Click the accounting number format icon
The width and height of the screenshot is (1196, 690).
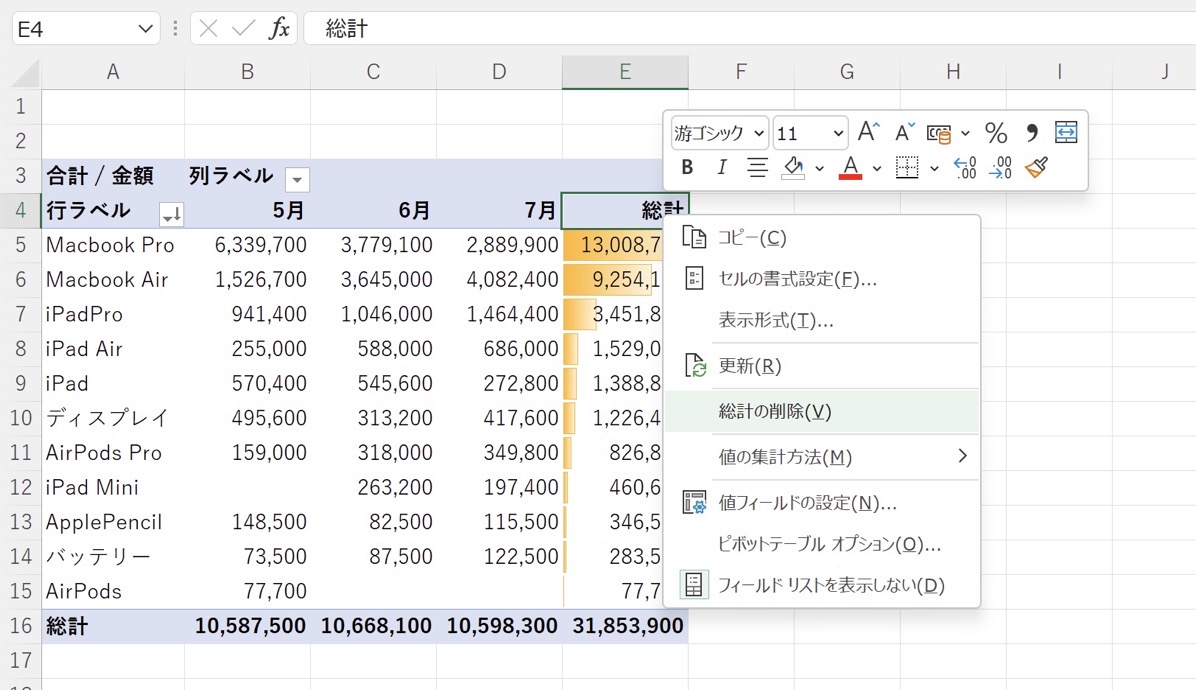tap(939, 133)
